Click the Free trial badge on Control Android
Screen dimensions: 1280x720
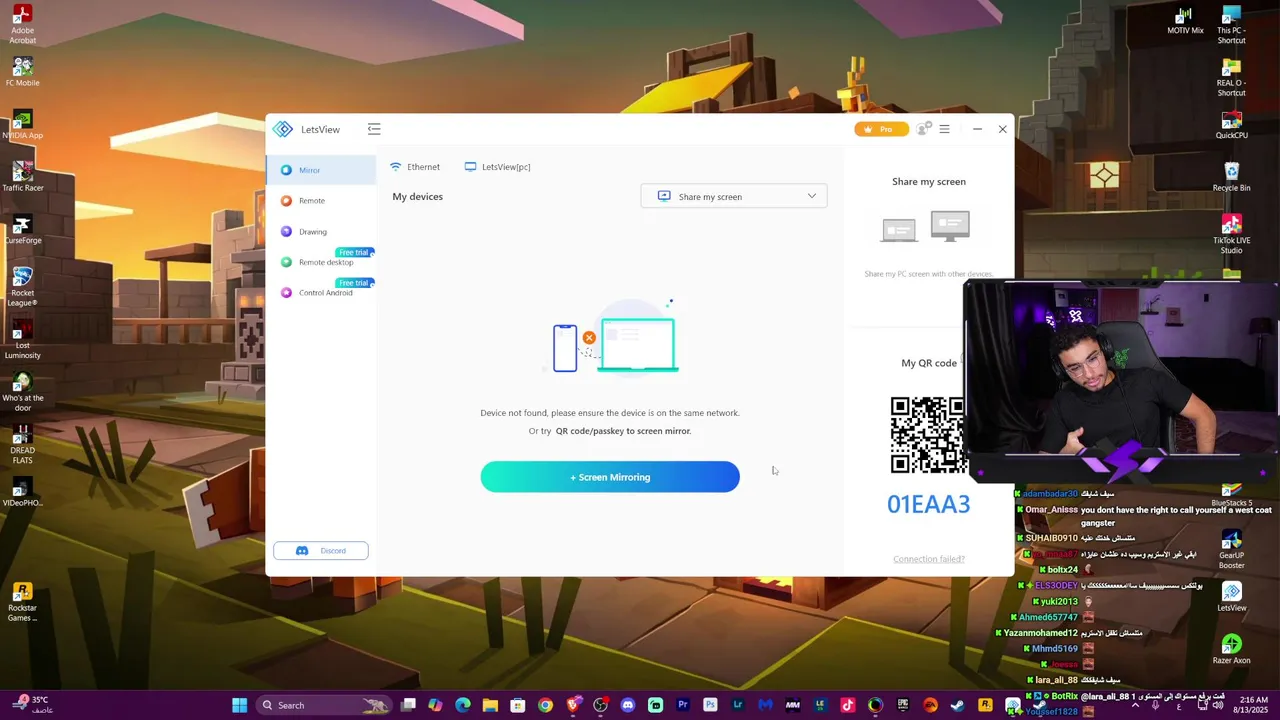[x=354, y=283]
